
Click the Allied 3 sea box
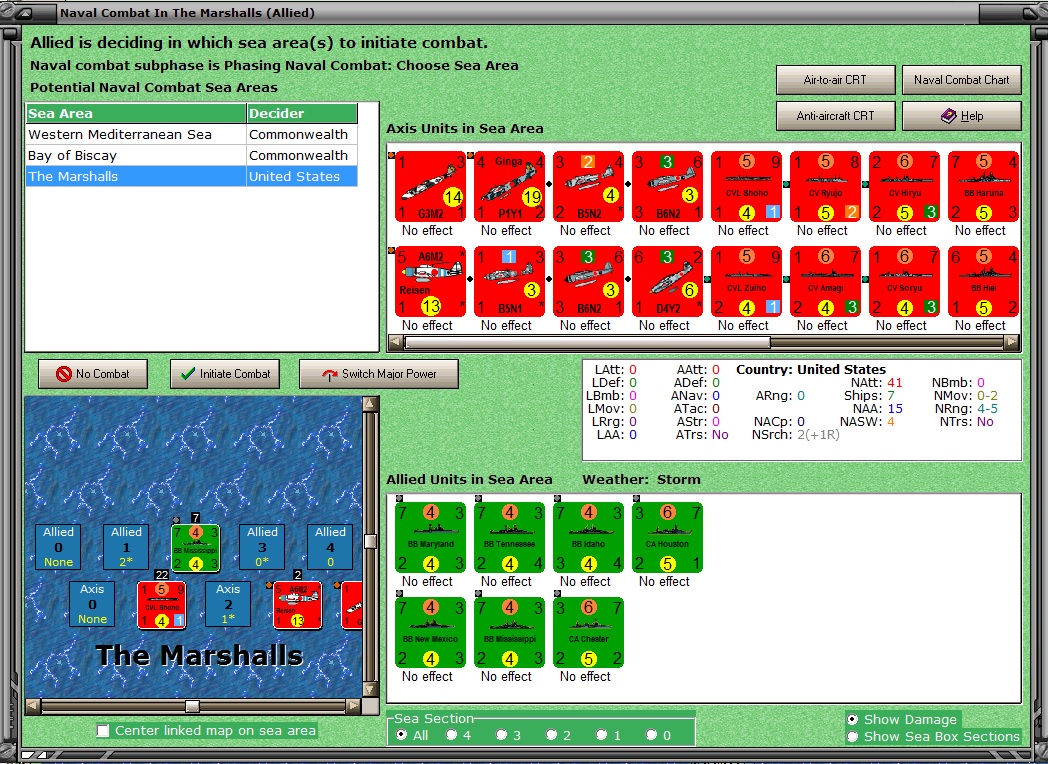(262, 547)
